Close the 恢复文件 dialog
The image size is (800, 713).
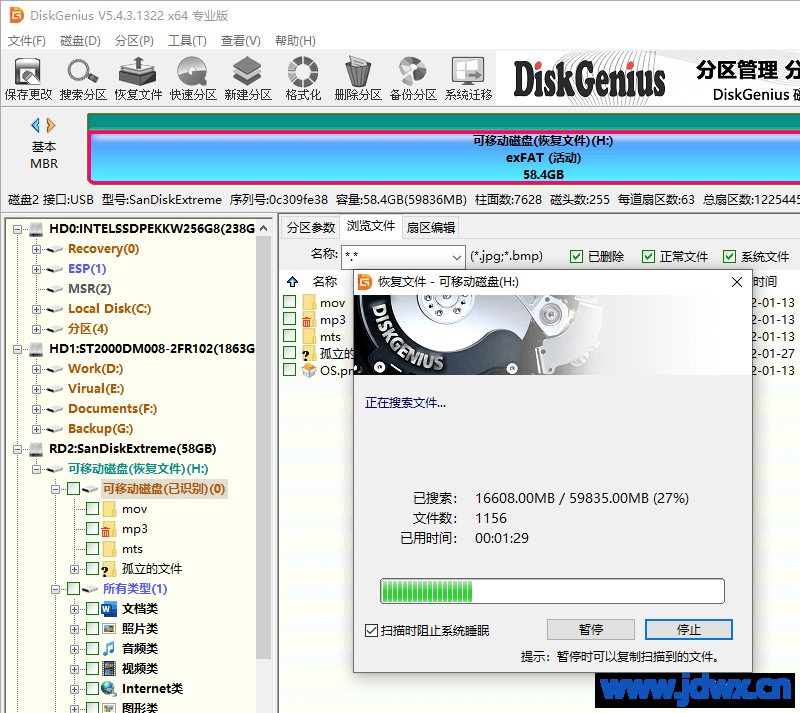pos(737,282)
